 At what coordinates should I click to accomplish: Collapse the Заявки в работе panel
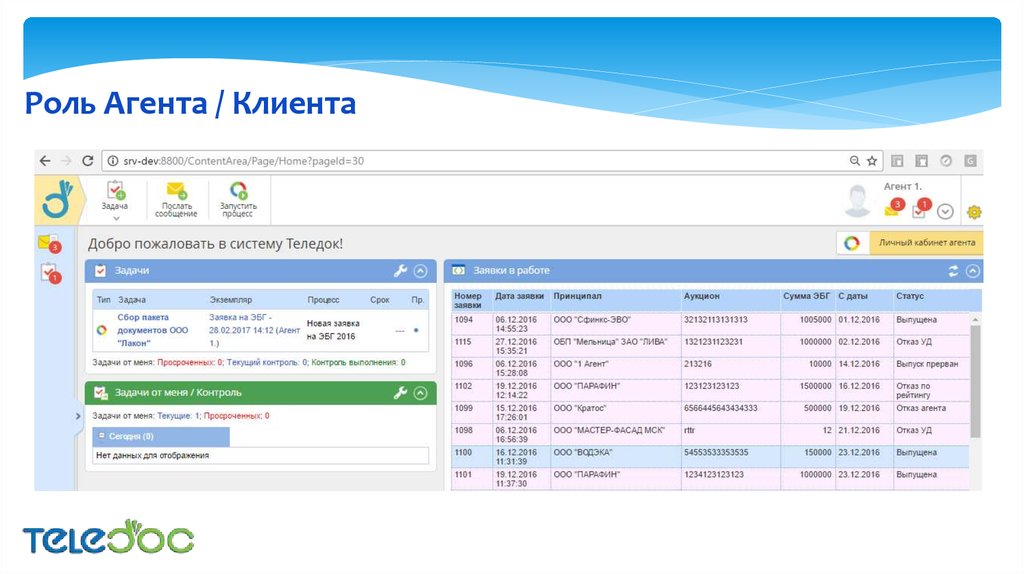point(973,271)
